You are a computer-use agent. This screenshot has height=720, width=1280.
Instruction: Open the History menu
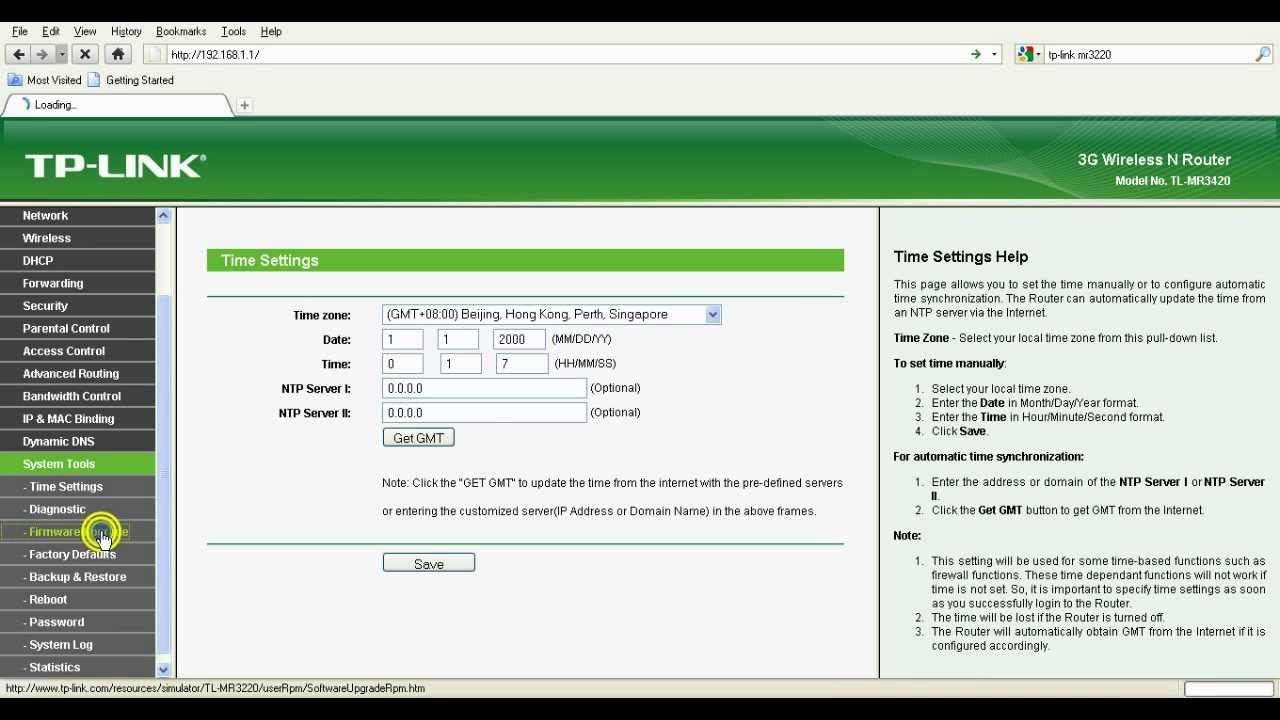(x=126, y=31)
